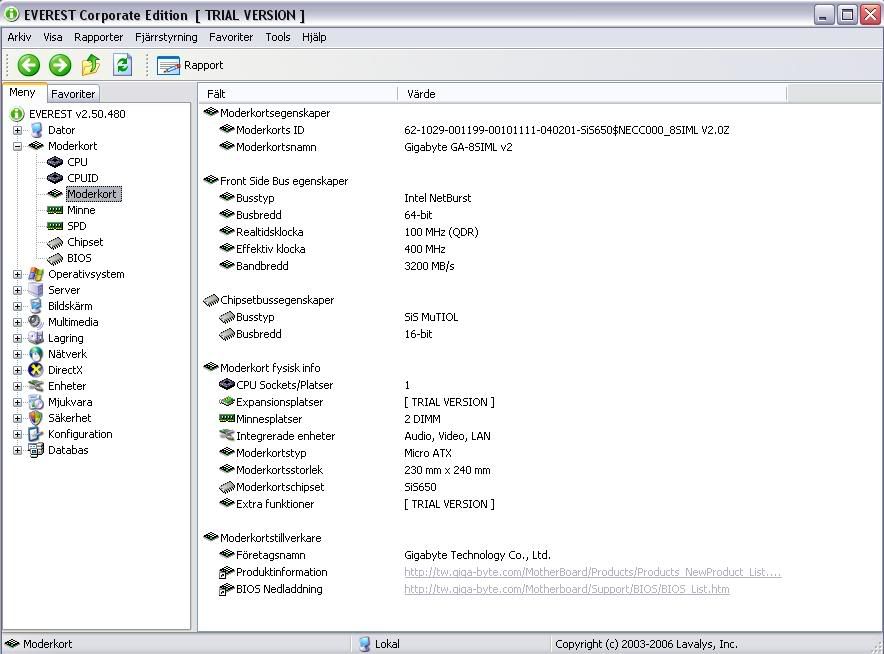Collapse the Moderkort tree node
Image resolution: width=884 pixels, height=654 pixels.
click(x=17, y=146)
